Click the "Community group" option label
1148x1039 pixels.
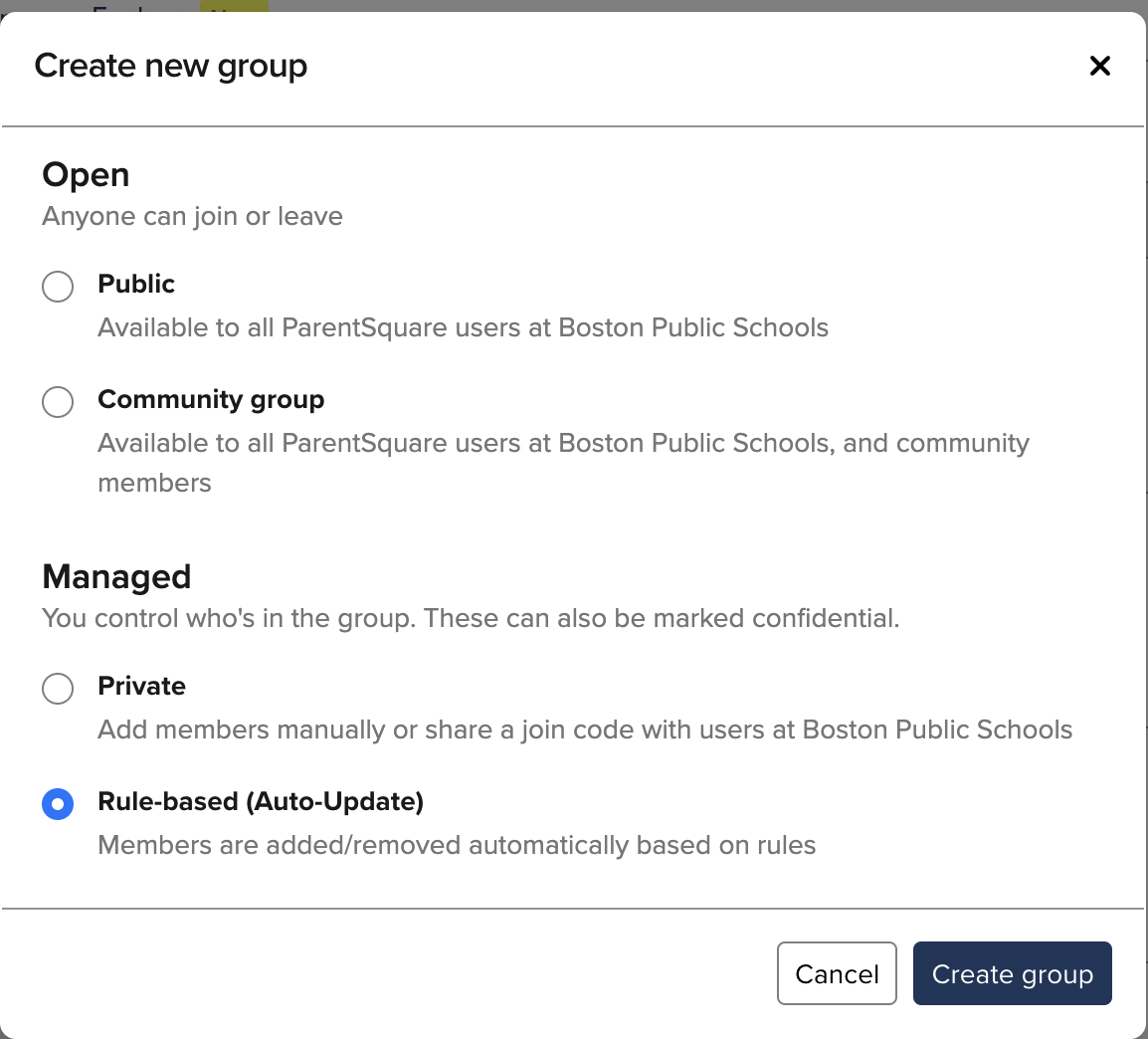click(x=211, y=400)
